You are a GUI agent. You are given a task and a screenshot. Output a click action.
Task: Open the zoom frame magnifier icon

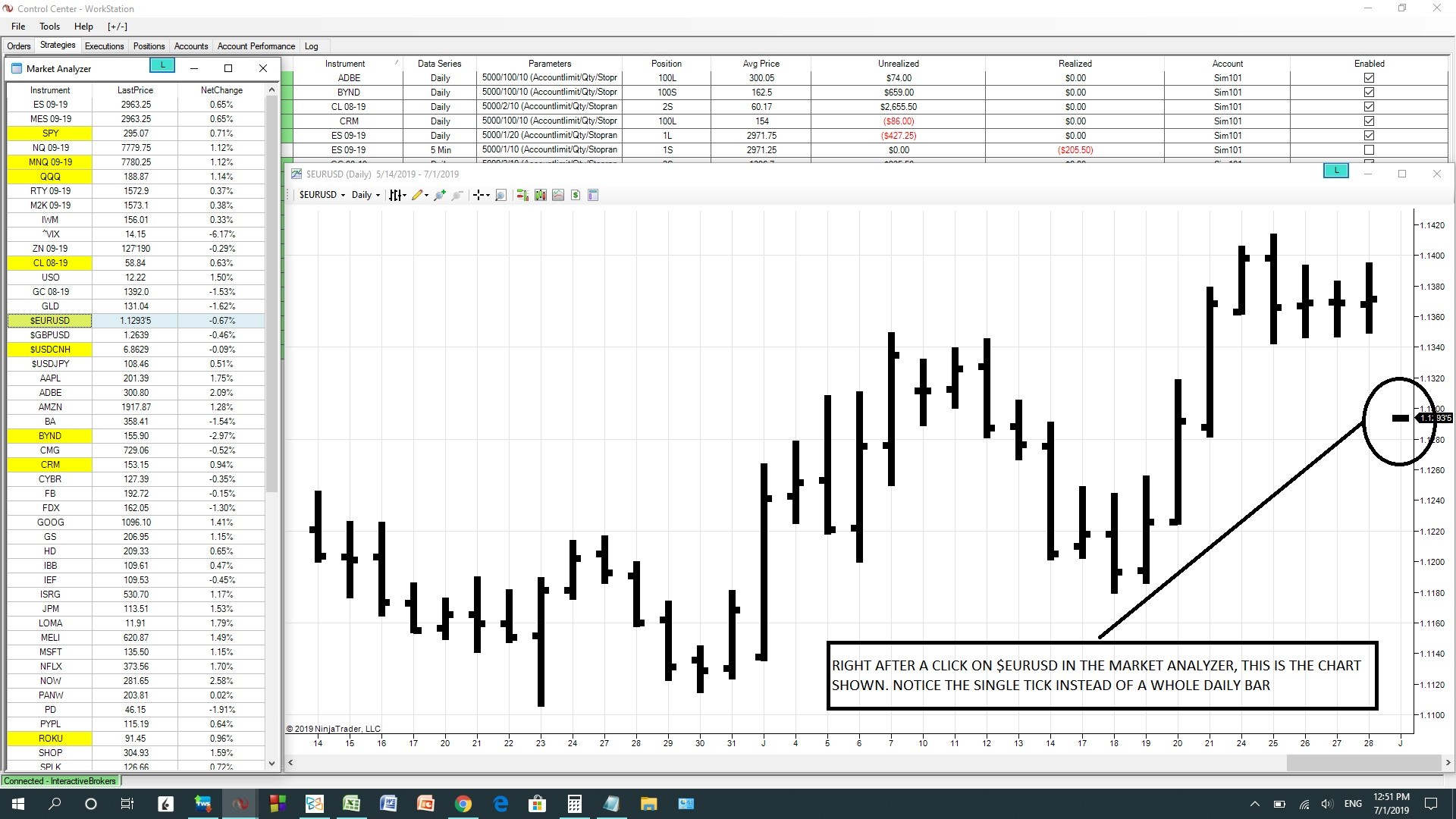point(500,195)
